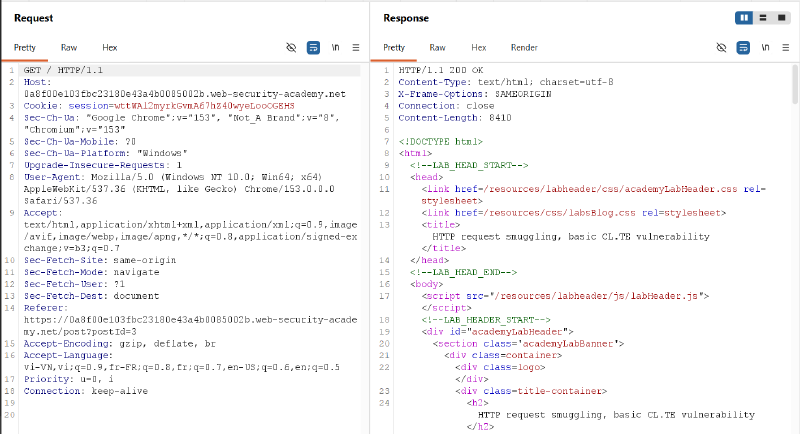Click the h2 heading text line
Screen dimensions: 800x434
[x=616, y=415]
